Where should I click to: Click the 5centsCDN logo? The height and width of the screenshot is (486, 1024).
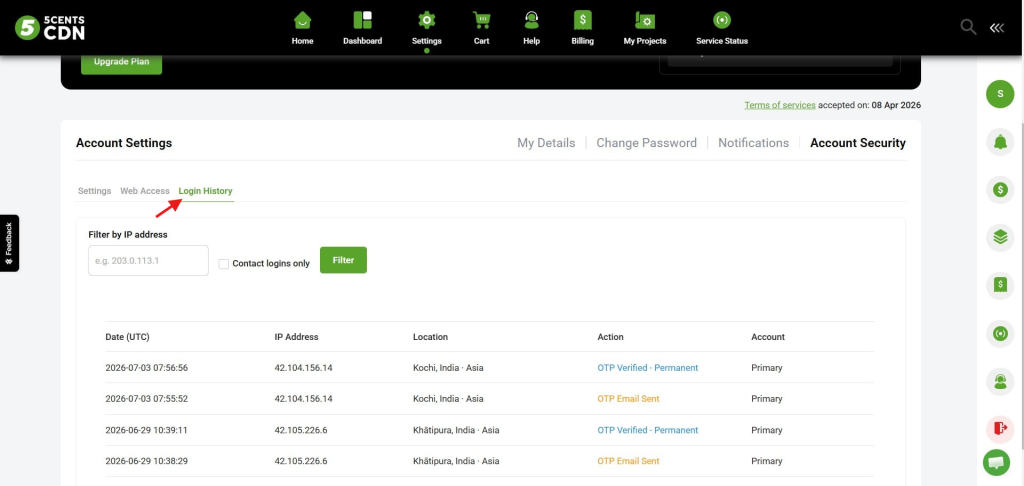pyautogui.click(x=50, y=27)
